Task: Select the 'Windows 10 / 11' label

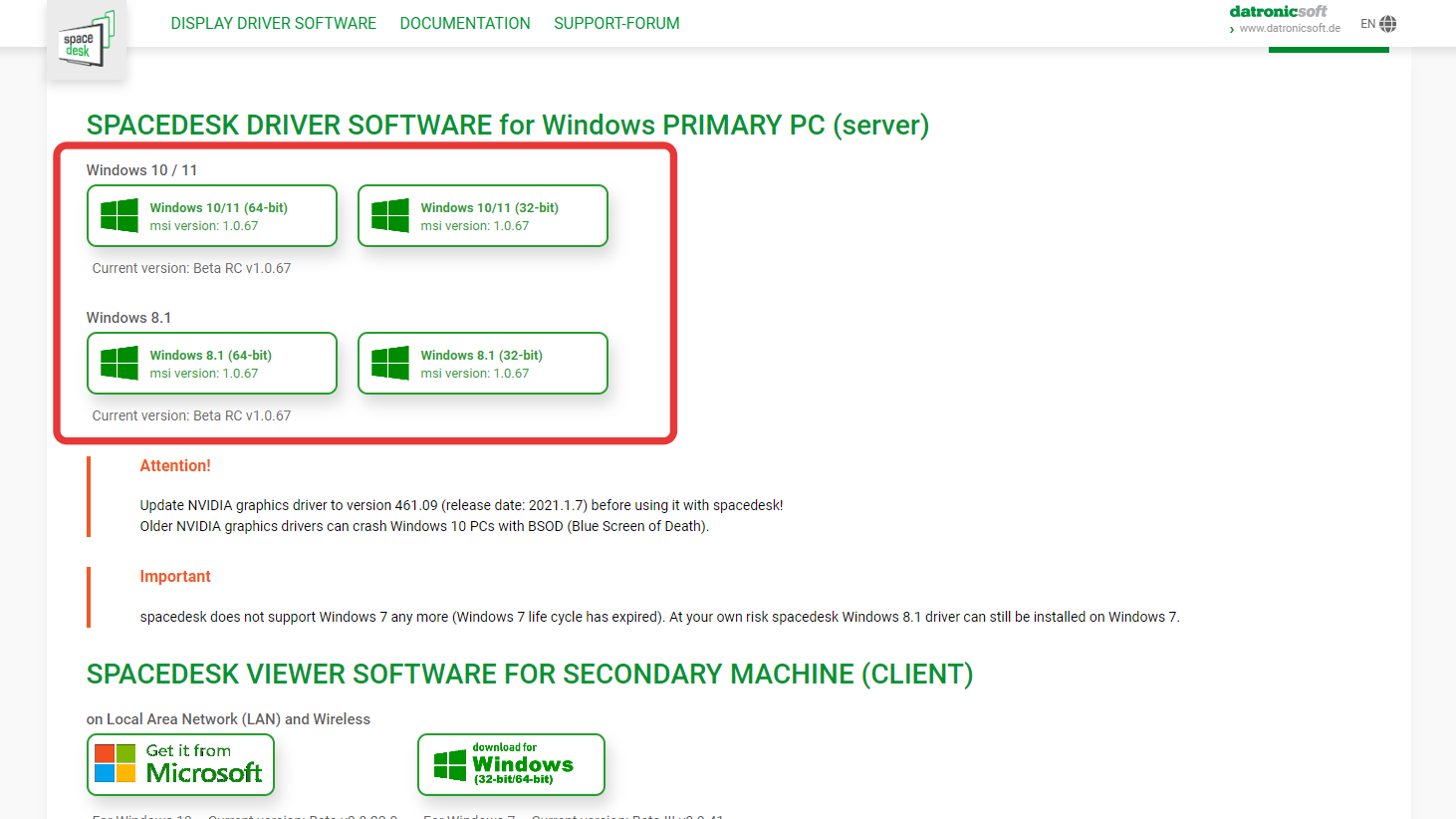Action: coord(141,170)
